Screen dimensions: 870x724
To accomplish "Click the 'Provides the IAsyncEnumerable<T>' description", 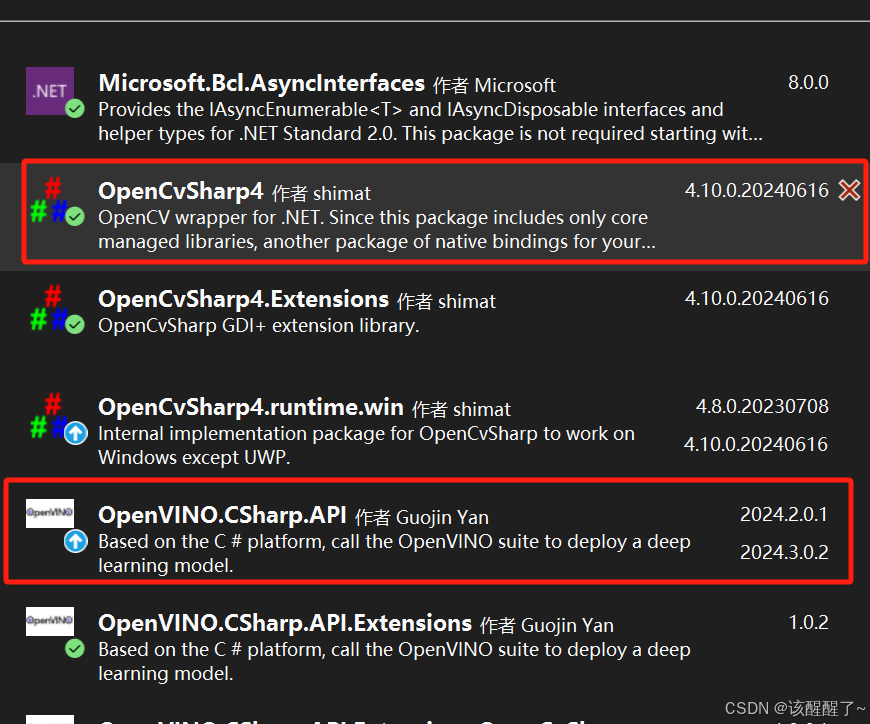I will [431, 121].
